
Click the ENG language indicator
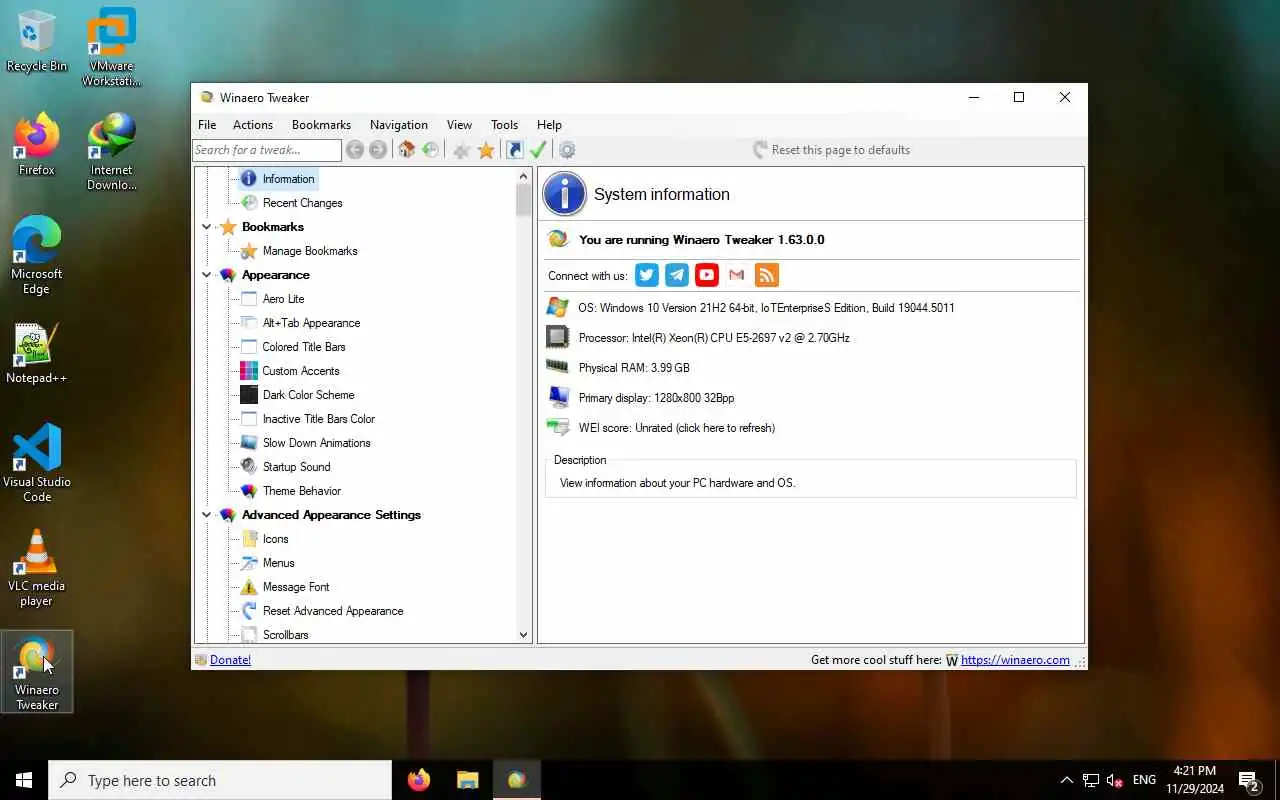pyautogui.click(x=1144, y=780)
